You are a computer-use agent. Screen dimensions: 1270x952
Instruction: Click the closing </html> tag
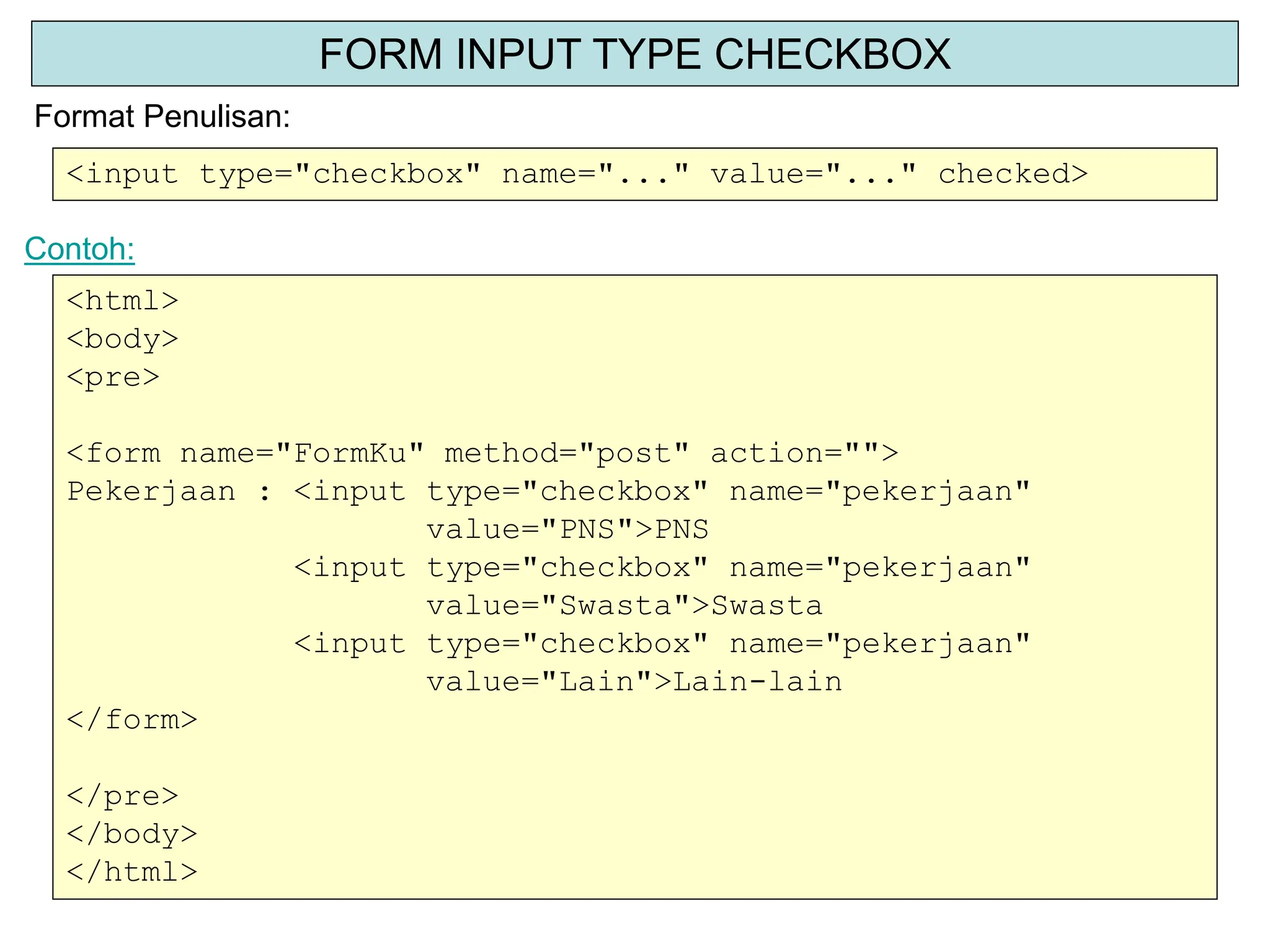[x=132, y=873]
